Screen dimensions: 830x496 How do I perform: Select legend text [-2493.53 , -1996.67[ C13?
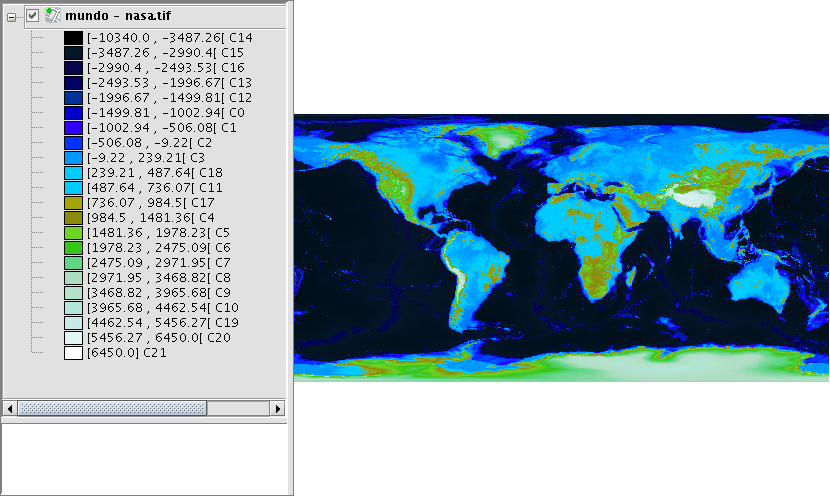click(x=169, y=83)
